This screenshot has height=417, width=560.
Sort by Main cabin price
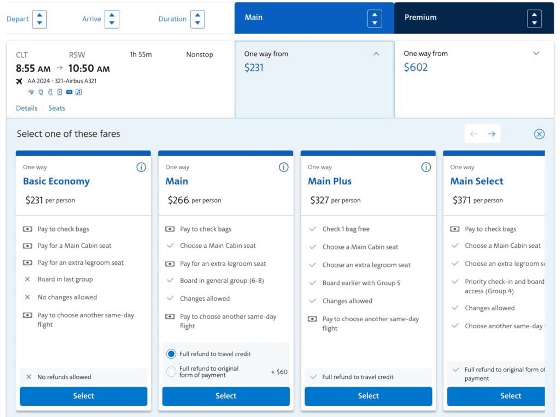[374, 19]
